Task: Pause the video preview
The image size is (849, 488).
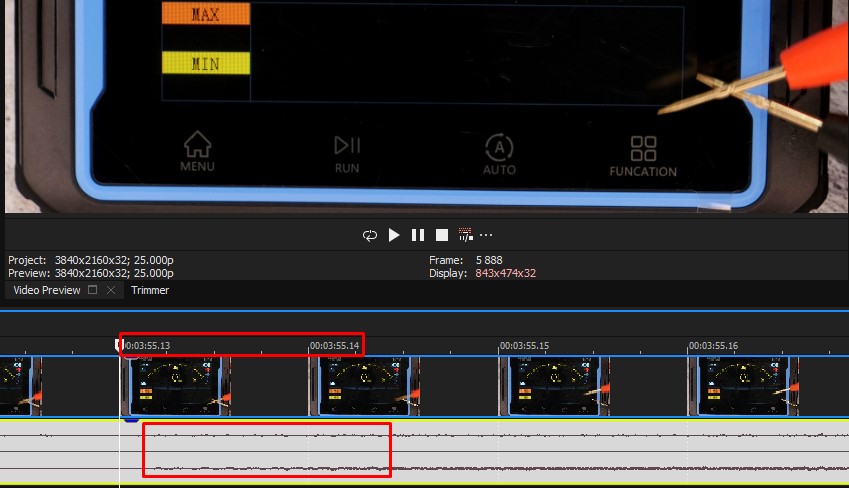Action: 417,235
